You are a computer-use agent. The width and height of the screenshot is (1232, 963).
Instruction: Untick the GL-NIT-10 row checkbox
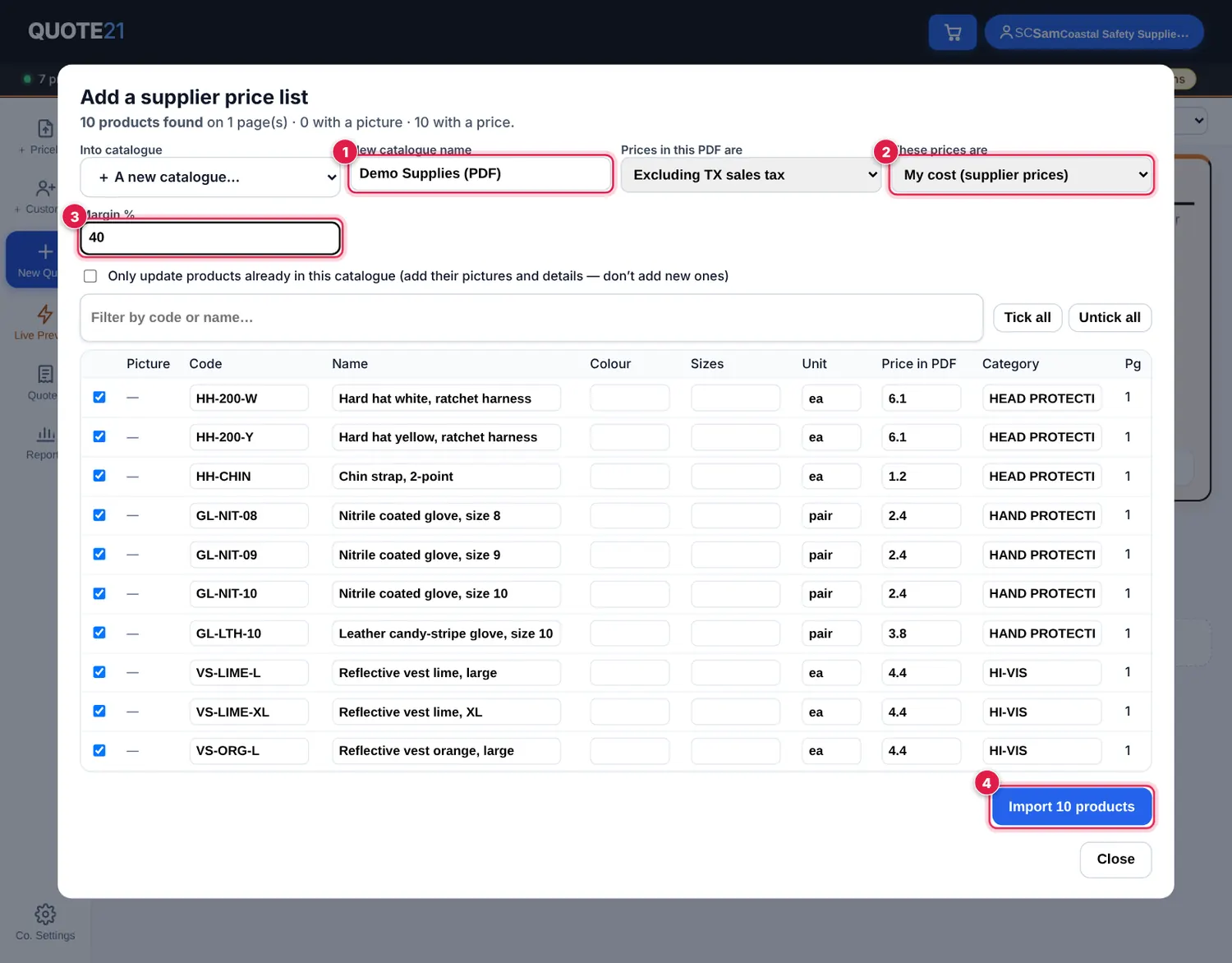99,593
